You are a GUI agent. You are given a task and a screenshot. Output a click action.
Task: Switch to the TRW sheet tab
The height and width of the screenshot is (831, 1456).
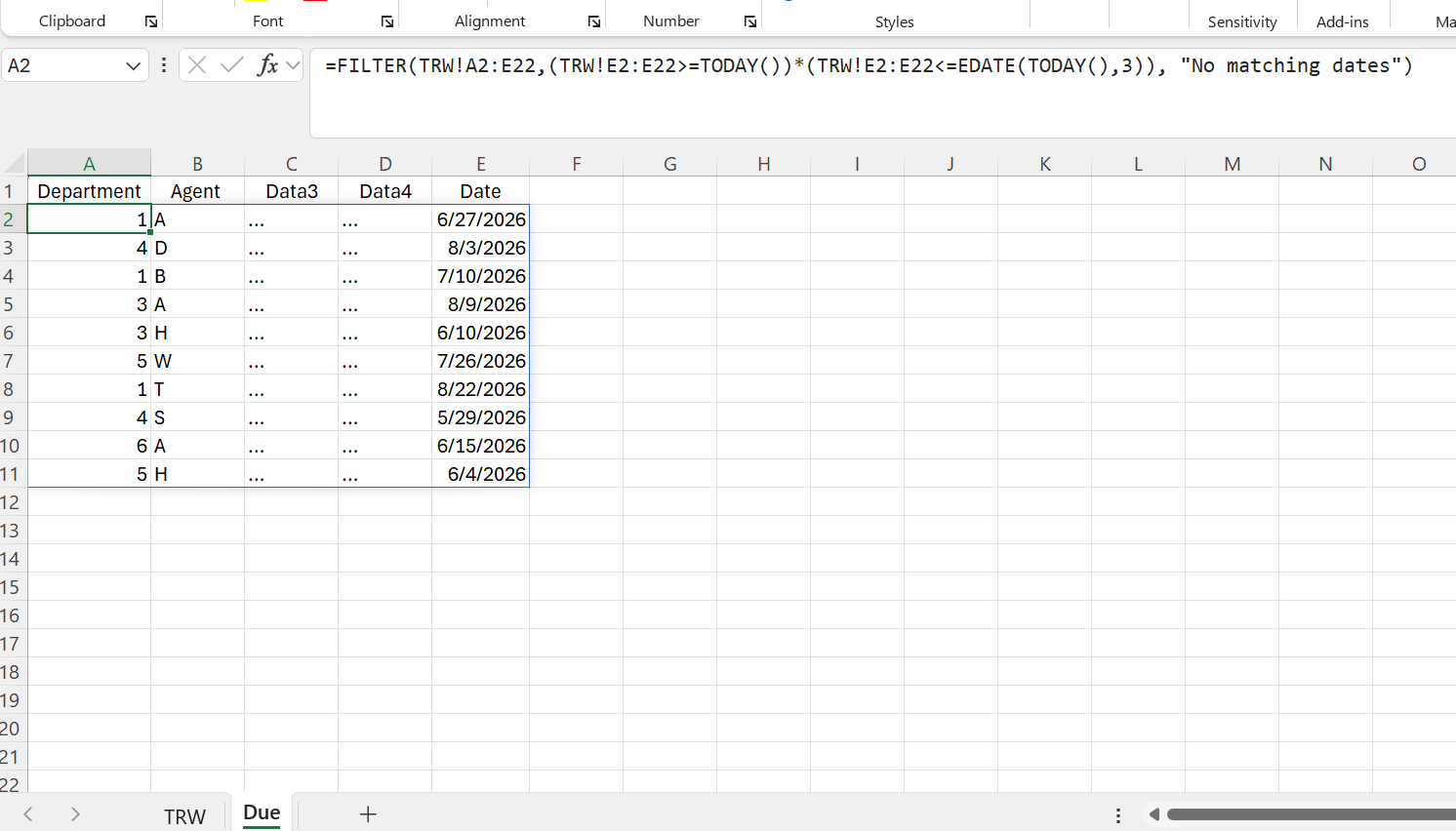pyautogui.click(x=184, y=816)
